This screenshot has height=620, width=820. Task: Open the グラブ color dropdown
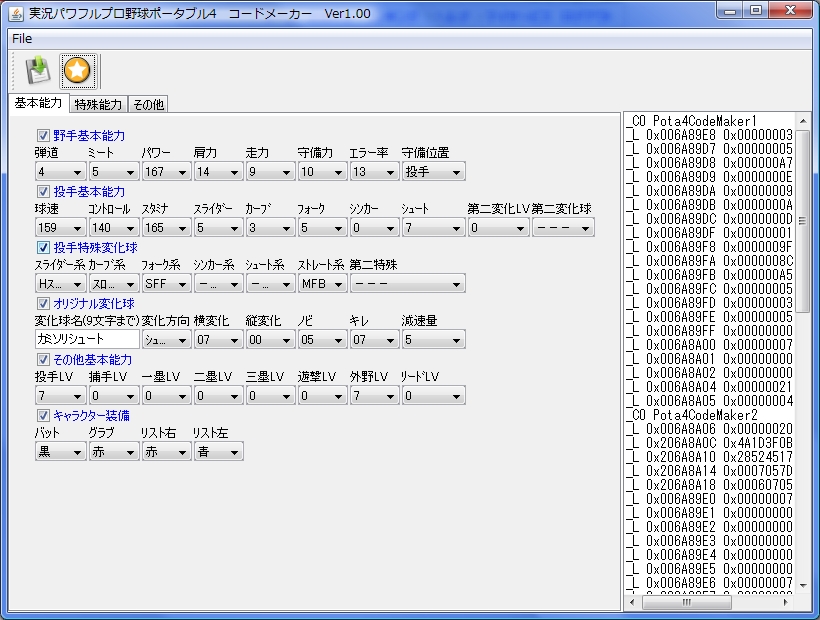click(x=113, y=451)
